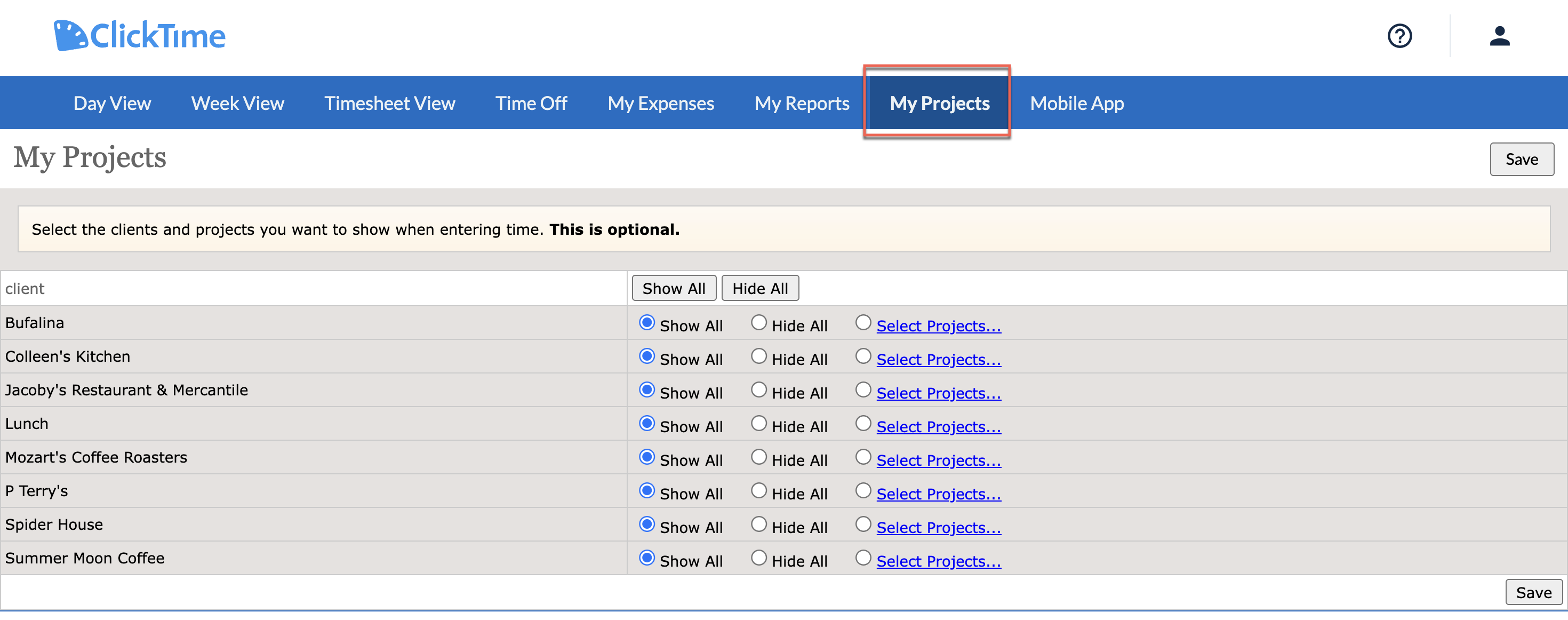This screenshot has width=1568, height=620.
Task: Open Select Projects link for P Terry's
Action: pyautogui.click(x=939, y=494)
